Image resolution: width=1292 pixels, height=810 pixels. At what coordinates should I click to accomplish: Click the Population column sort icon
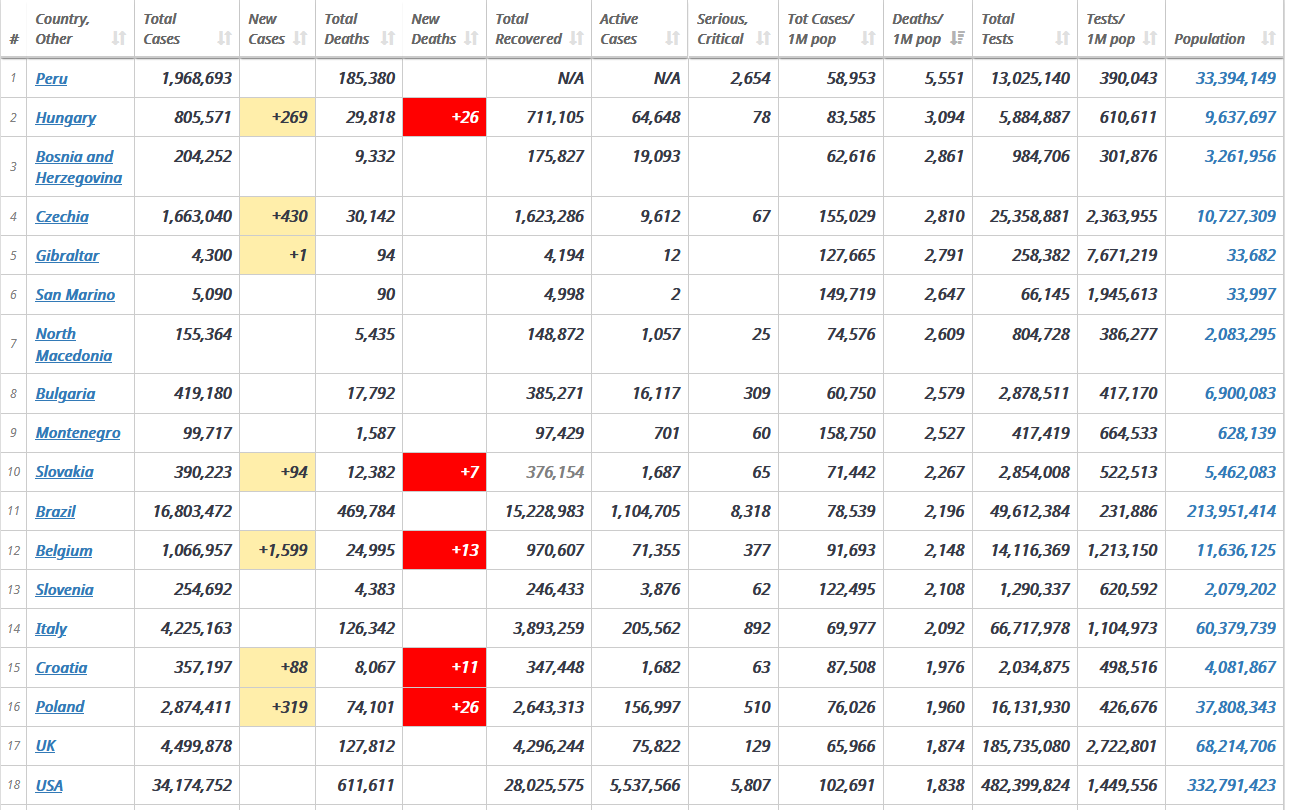pyautogui.click(x=1268, y=39)
